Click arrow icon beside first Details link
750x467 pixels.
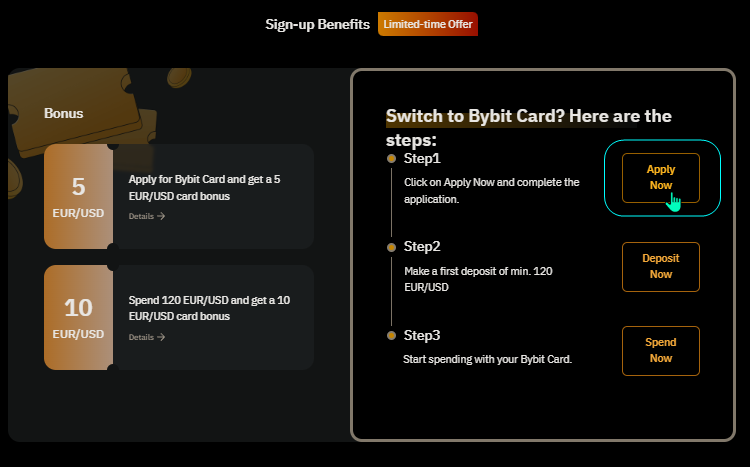tap(161, 216)
